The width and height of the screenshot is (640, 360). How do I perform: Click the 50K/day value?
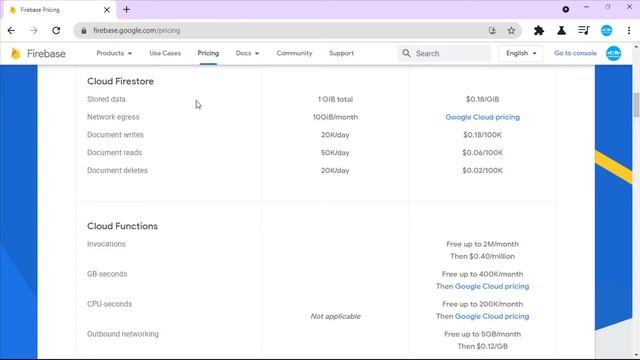pyautogui.click(x=335, y=153)
